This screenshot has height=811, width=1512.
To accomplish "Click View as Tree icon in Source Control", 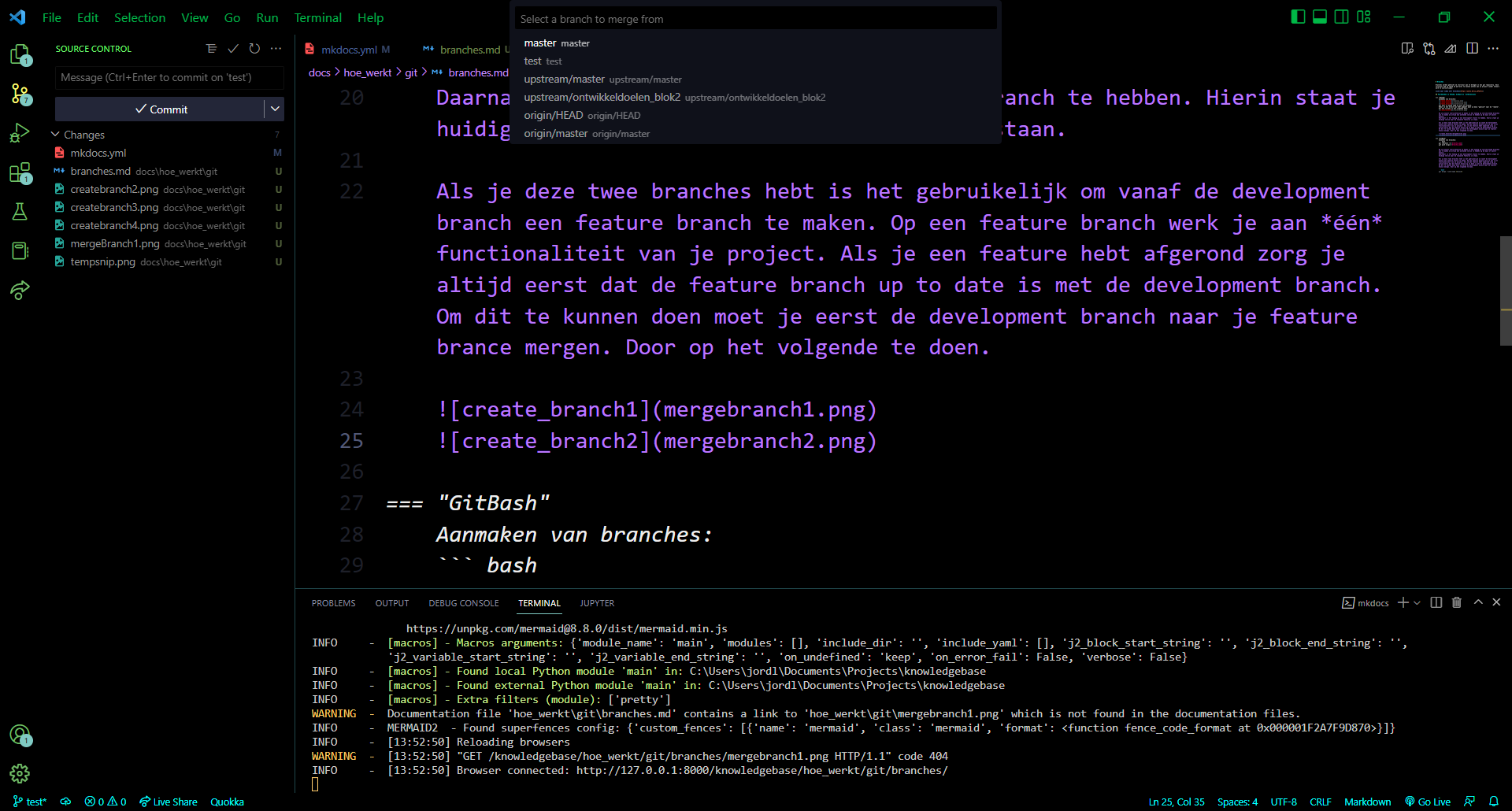I will [x=211, y=49].
